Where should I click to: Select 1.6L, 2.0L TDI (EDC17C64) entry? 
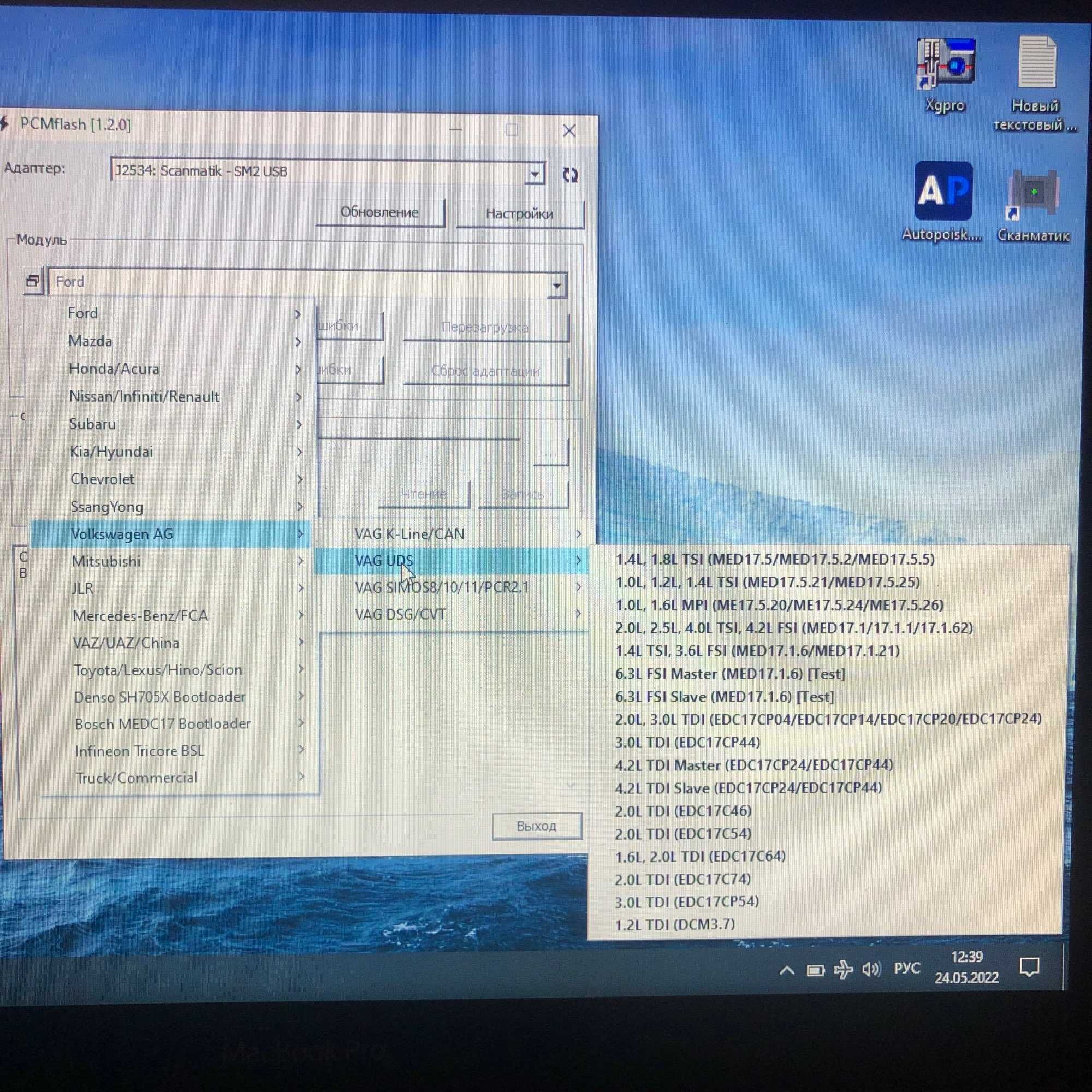701,856
